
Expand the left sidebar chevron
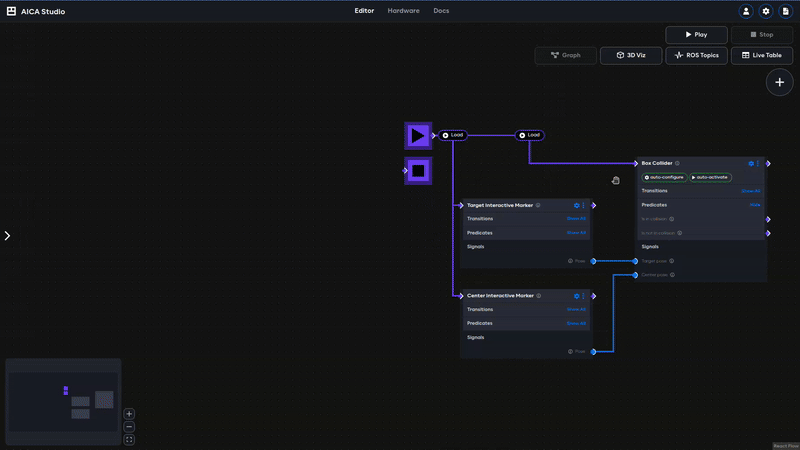point(7,236)
